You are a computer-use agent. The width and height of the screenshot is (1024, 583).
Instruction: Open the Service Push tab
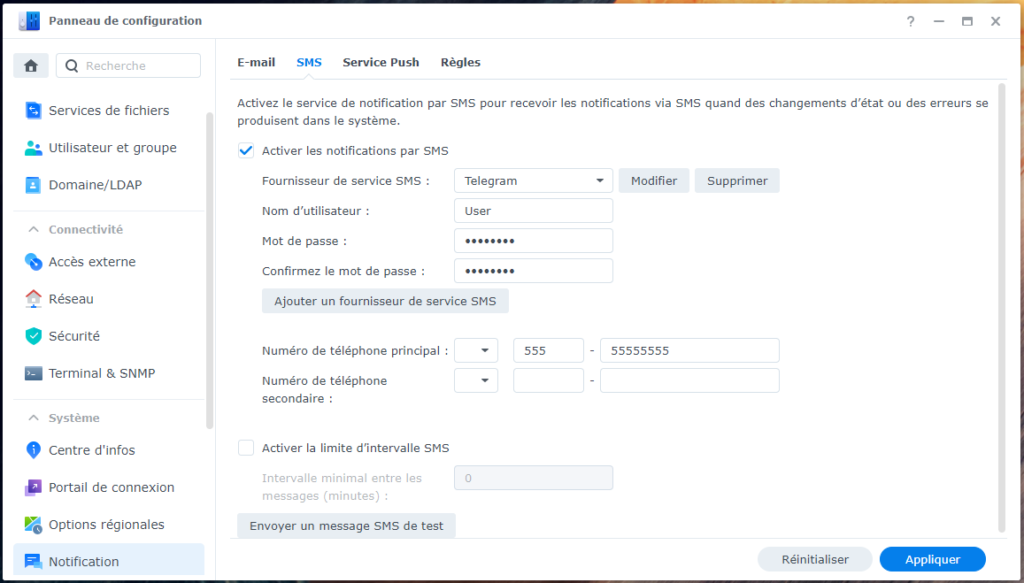point(381,62)
